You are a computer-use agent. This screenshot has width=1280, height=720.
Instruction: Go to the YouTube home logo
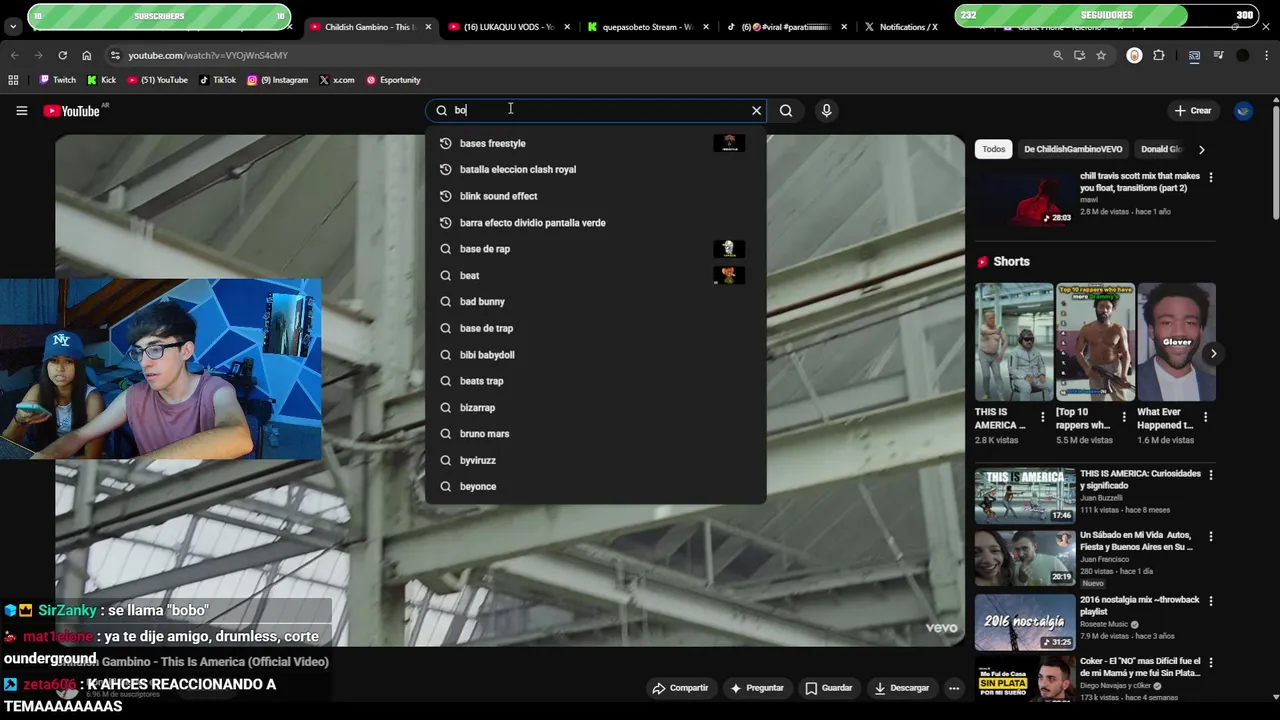coord(72,111)
